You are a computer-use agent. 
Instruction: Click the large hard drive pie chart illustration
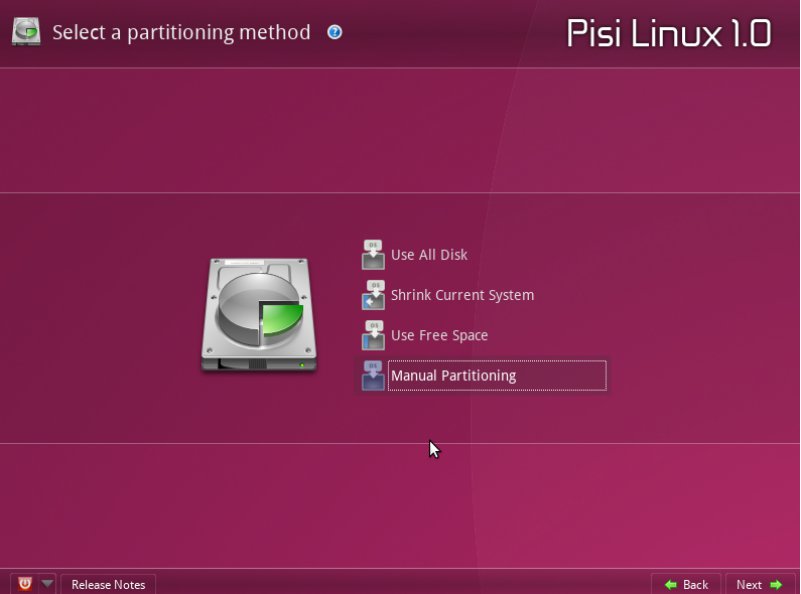click(260, 315)
